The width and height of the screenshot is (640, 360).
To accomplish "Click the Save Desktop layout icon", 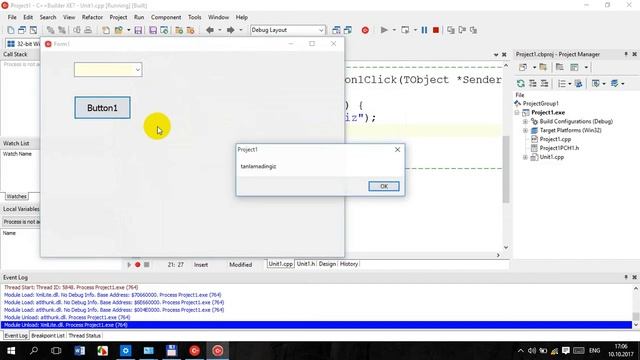I will (336, 30).
